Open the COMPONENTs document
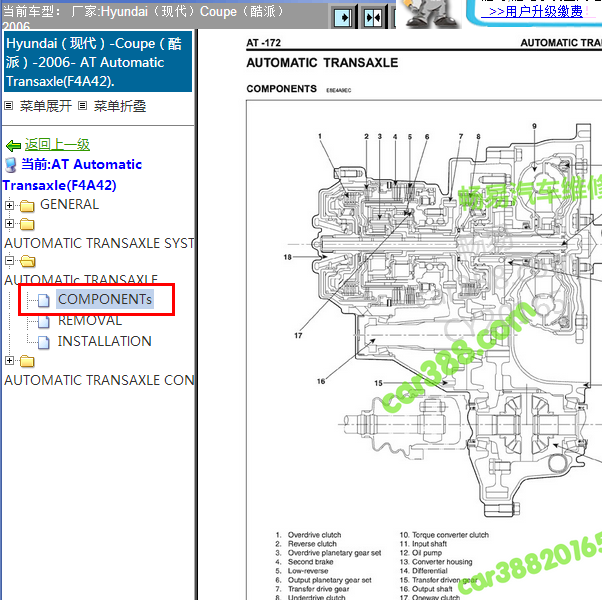This screenshot has height=600, width=602. tap(105, 299)
